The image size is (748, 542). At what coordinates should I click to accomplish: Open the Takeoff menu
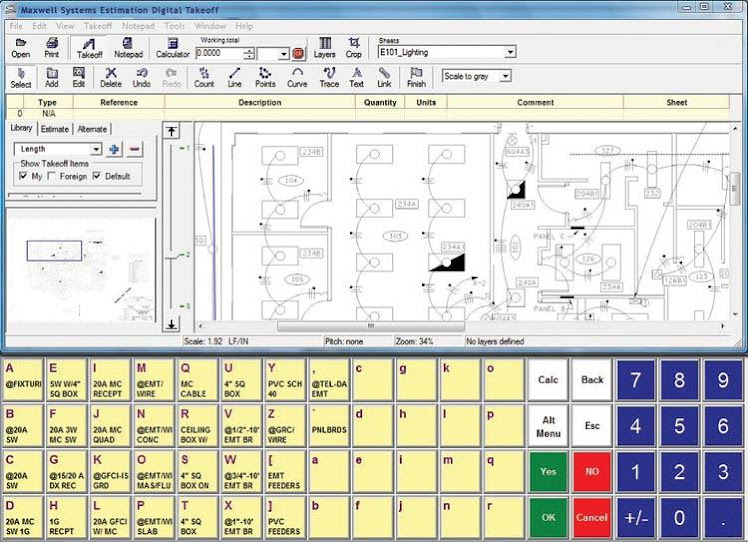coord(98,26)
